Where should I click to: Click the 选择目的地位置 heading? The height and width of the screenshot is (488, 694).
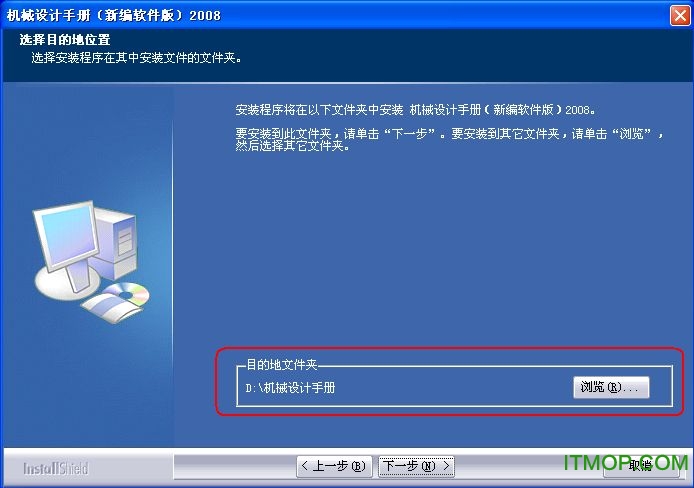(65, 40)
